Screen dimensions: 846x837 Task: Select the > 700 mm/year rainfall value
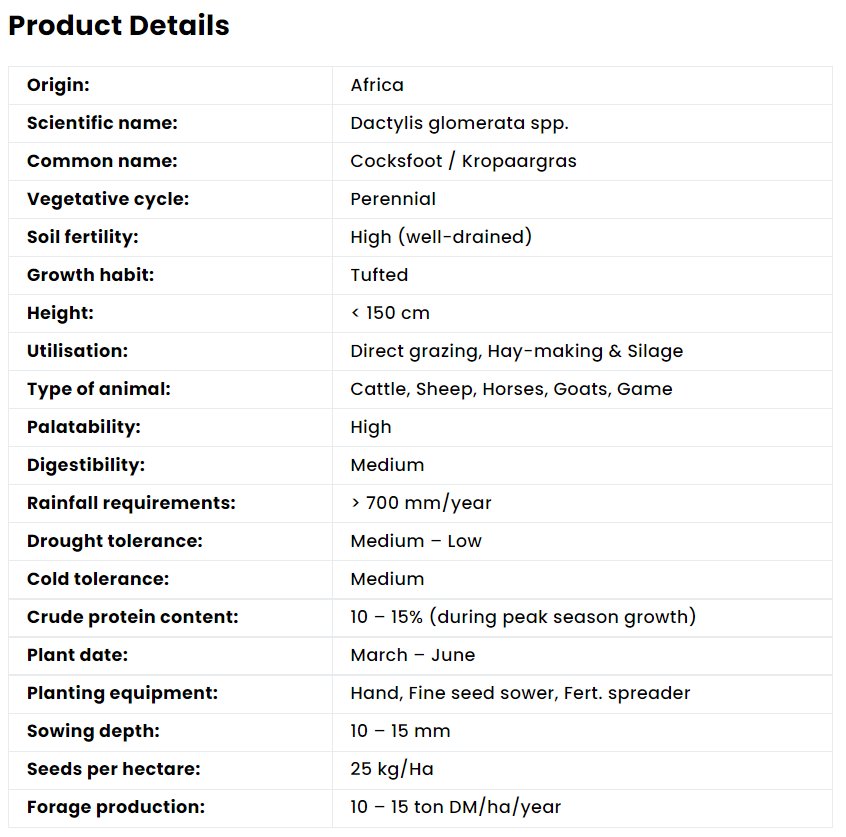click(x=421, y=503)
